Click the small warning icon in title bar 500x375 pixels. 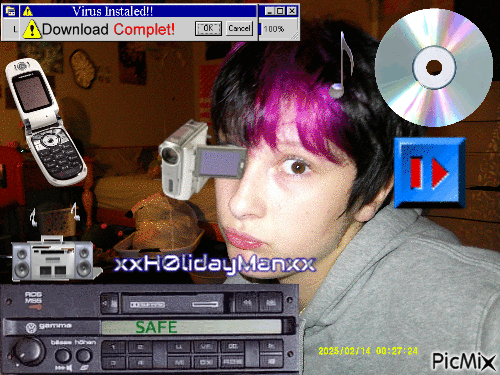tap(28, 11)
